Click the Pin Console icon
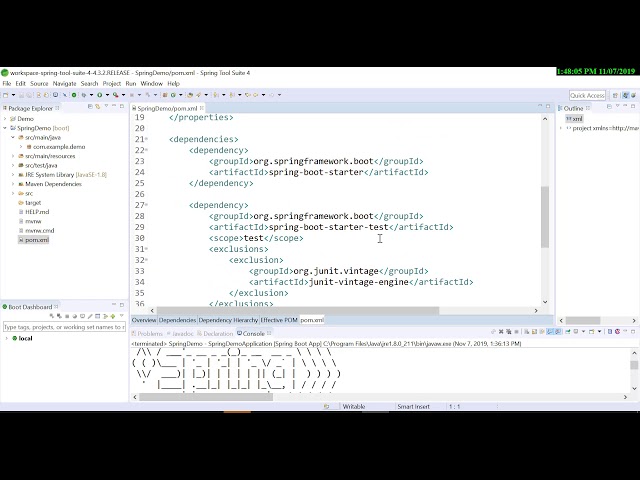Image resolution: width=640 pixels, height=480 pixels. pyautogui.click(x=568, y=331)
